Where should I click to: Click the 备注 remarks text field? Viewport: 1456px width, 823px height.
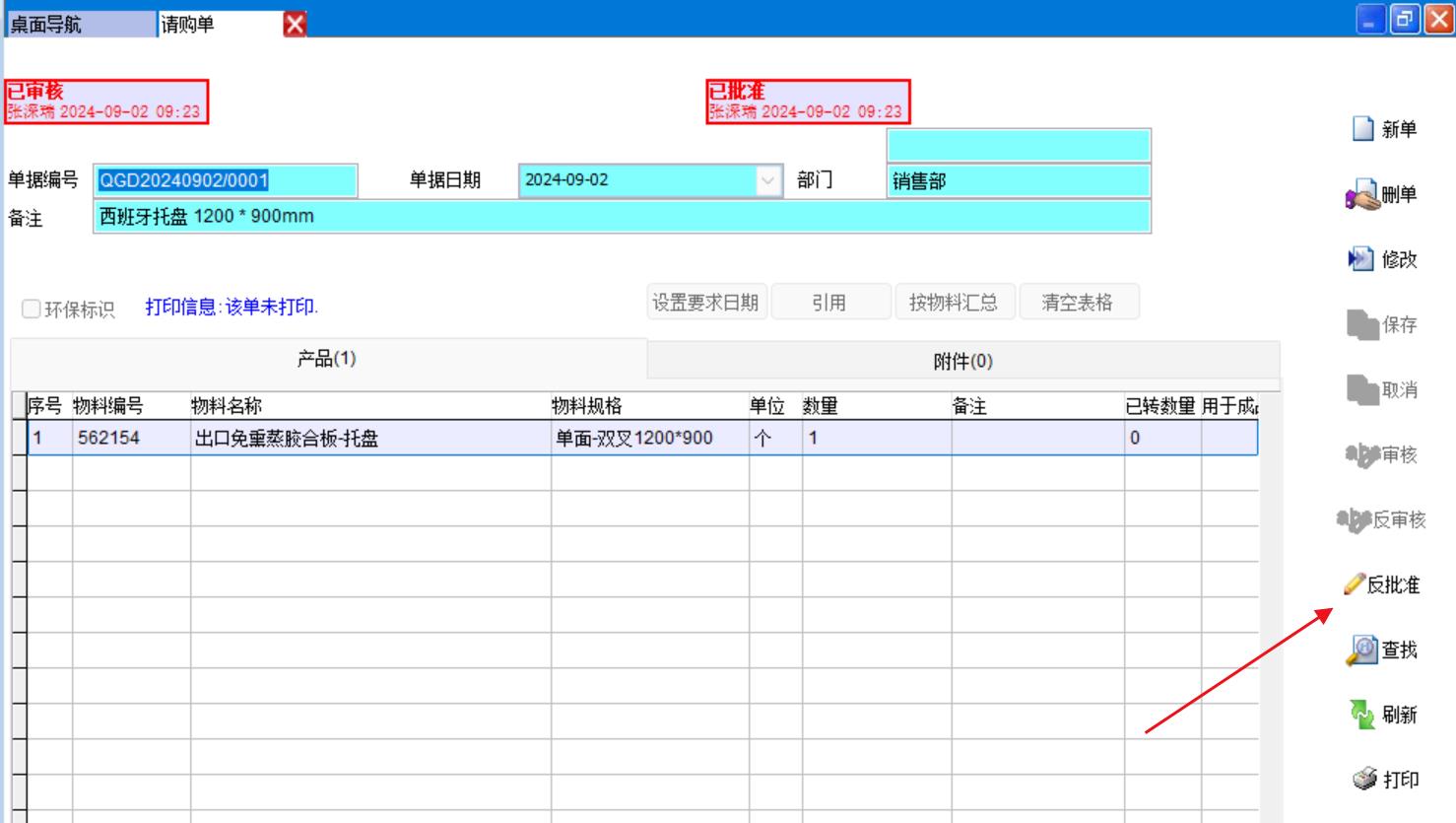coord(621,217)
